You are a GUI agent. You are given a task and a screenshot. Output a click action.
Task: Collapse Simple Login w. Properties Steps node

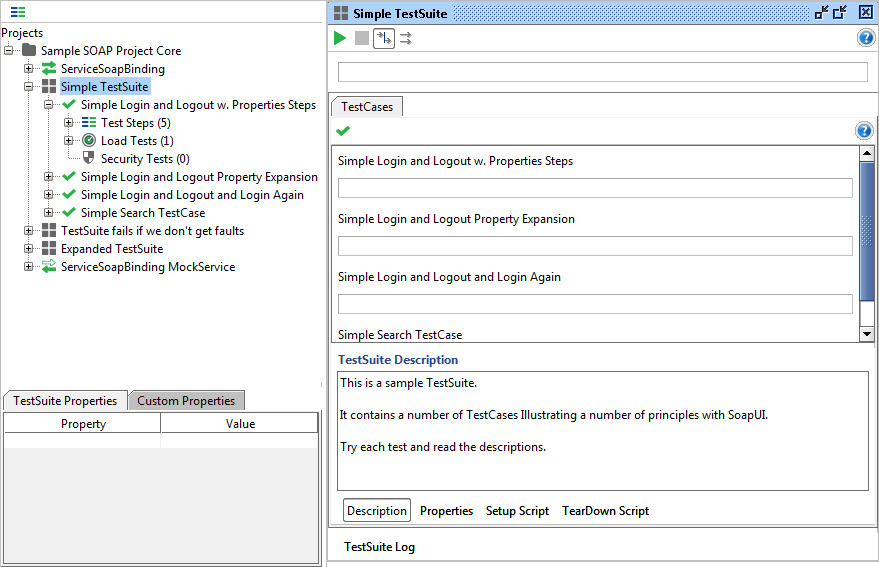point(49,104)
